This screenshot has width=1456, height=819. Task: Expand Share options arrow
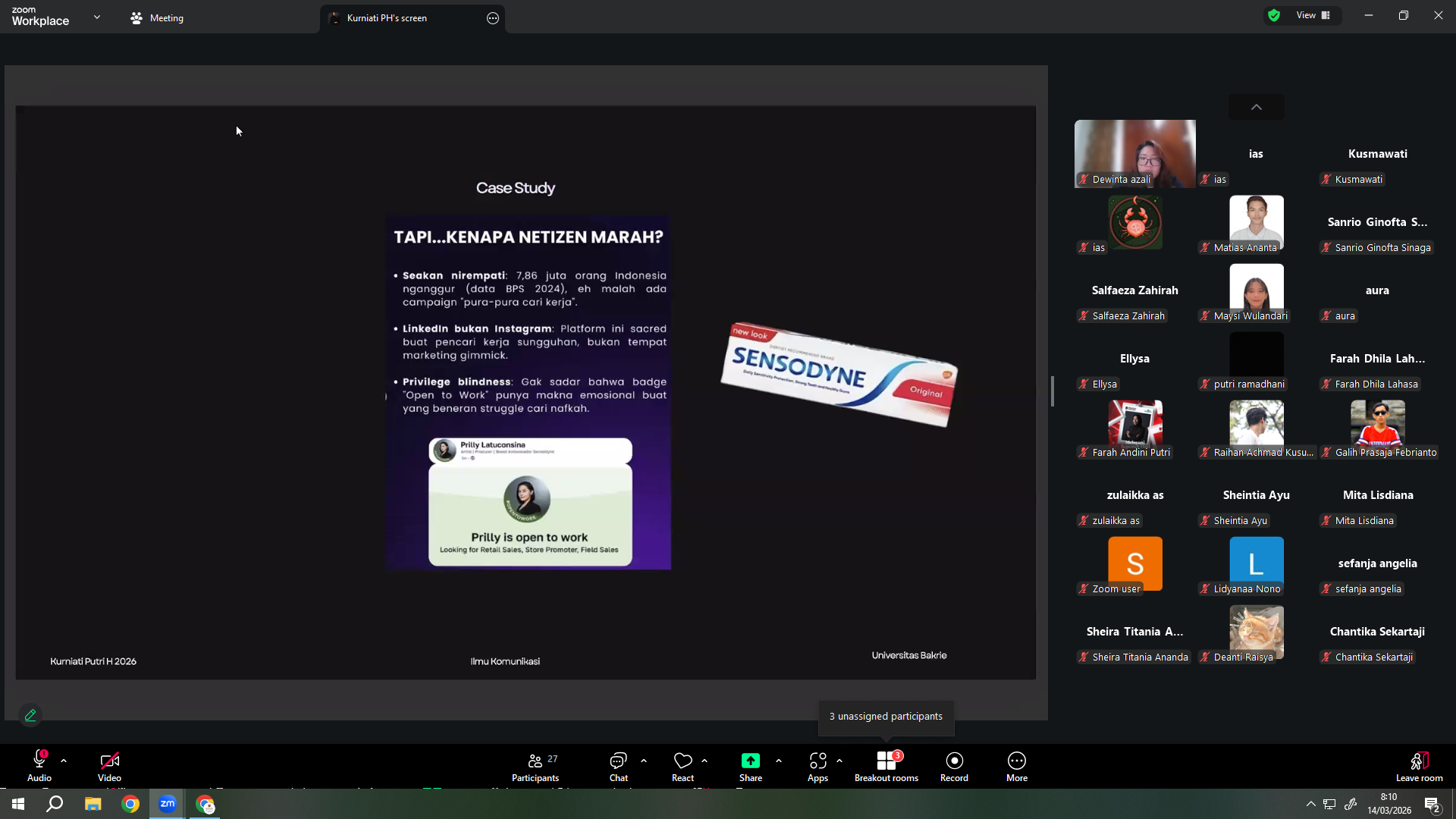click(779, 761)
